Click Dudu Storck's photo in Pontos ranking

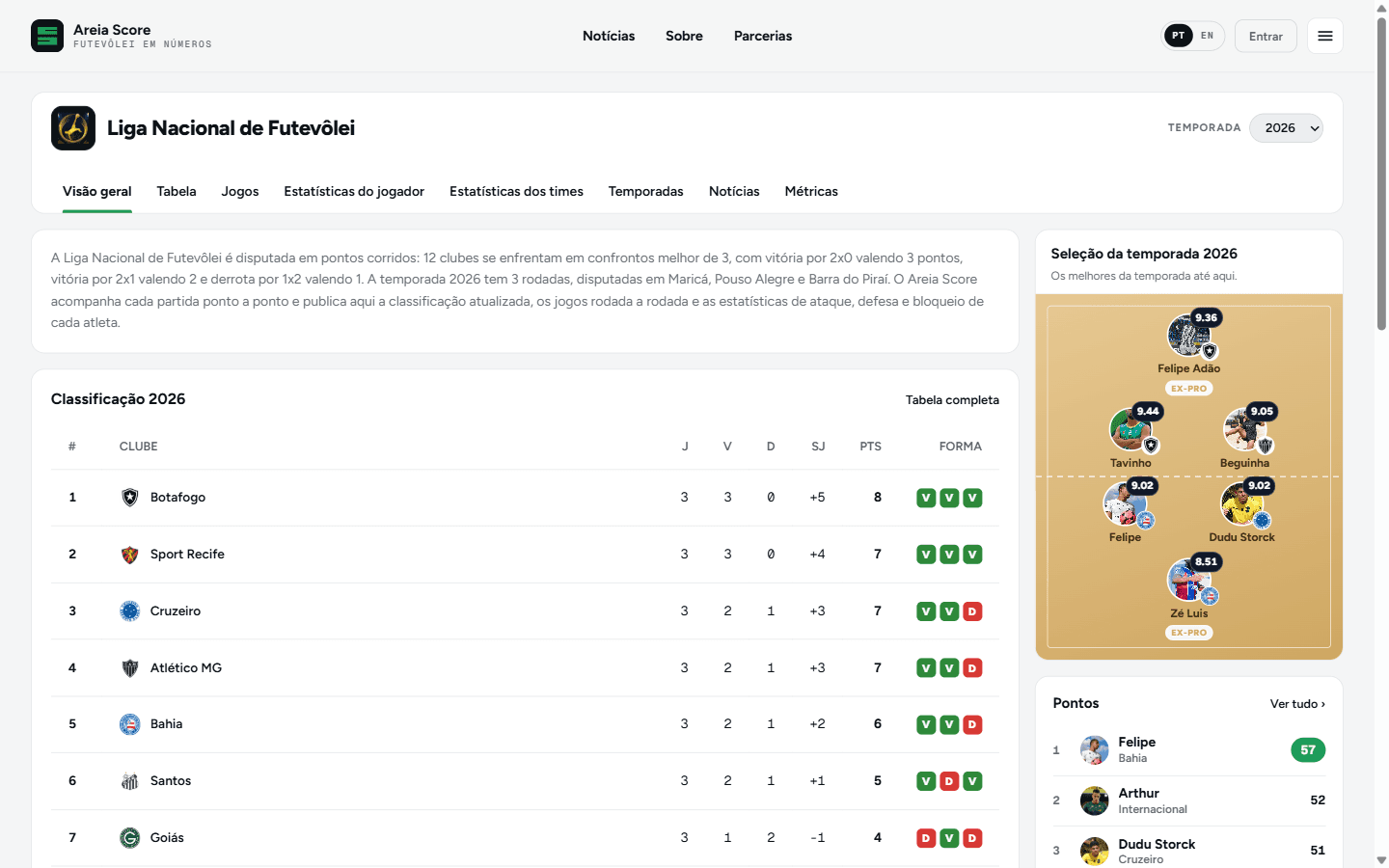click(1095, 851)
